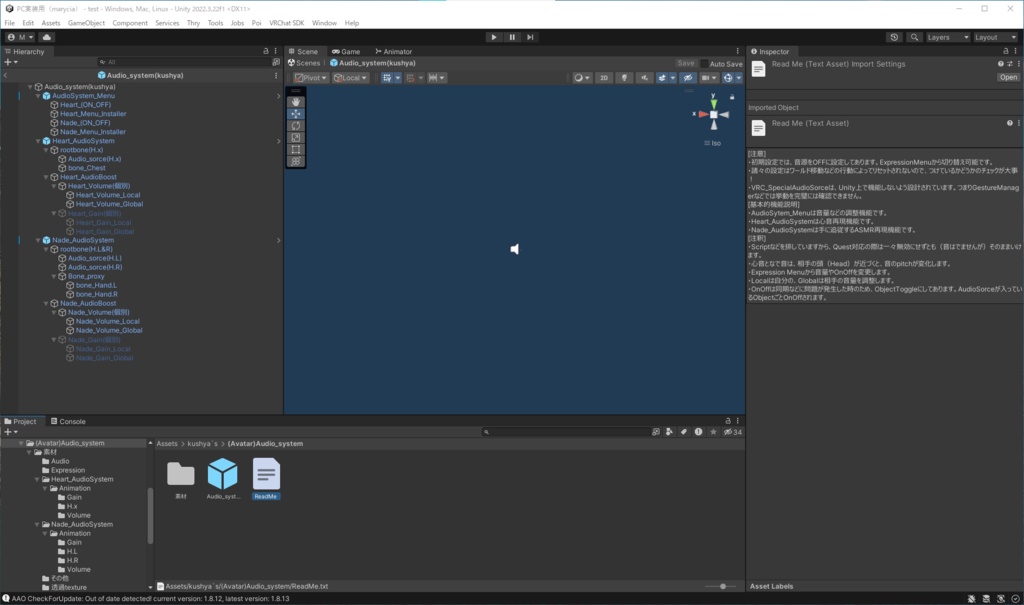Toggle the scene gizmo lock icon
1024x605 pixels.
coord(732,97)
